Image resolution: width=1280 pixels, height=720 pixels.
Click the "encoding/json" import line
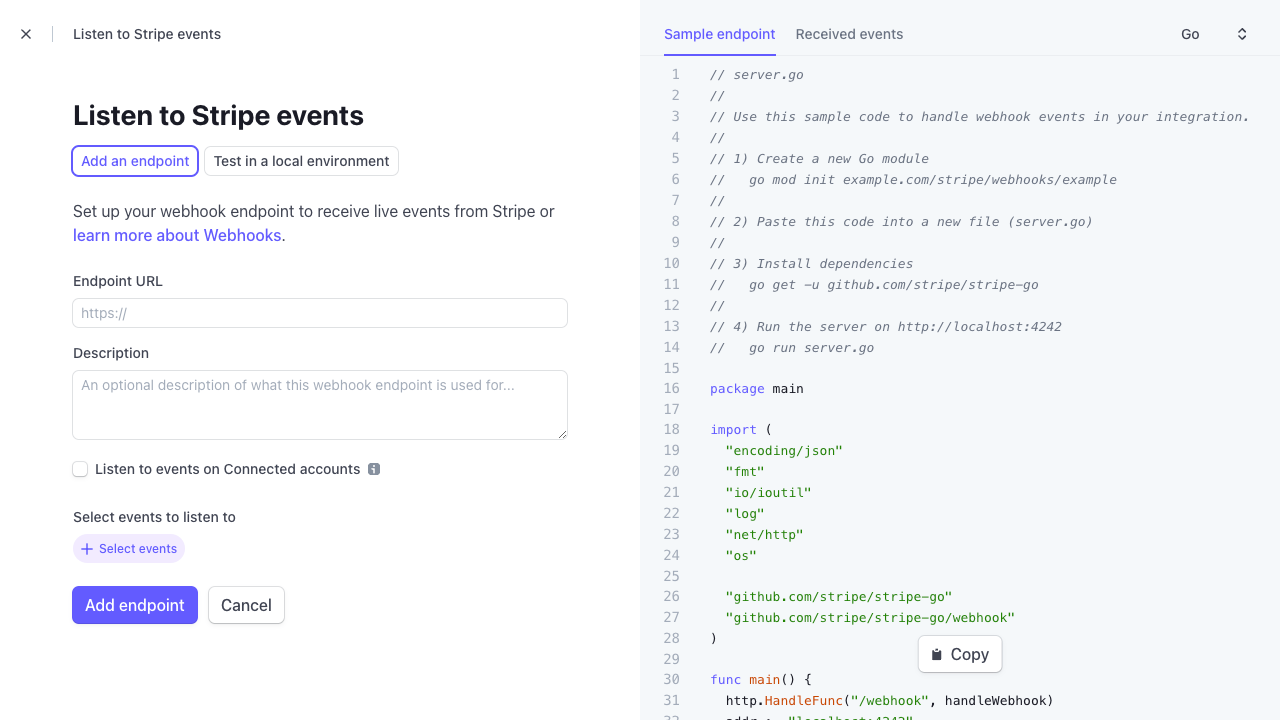click(784, 451)
